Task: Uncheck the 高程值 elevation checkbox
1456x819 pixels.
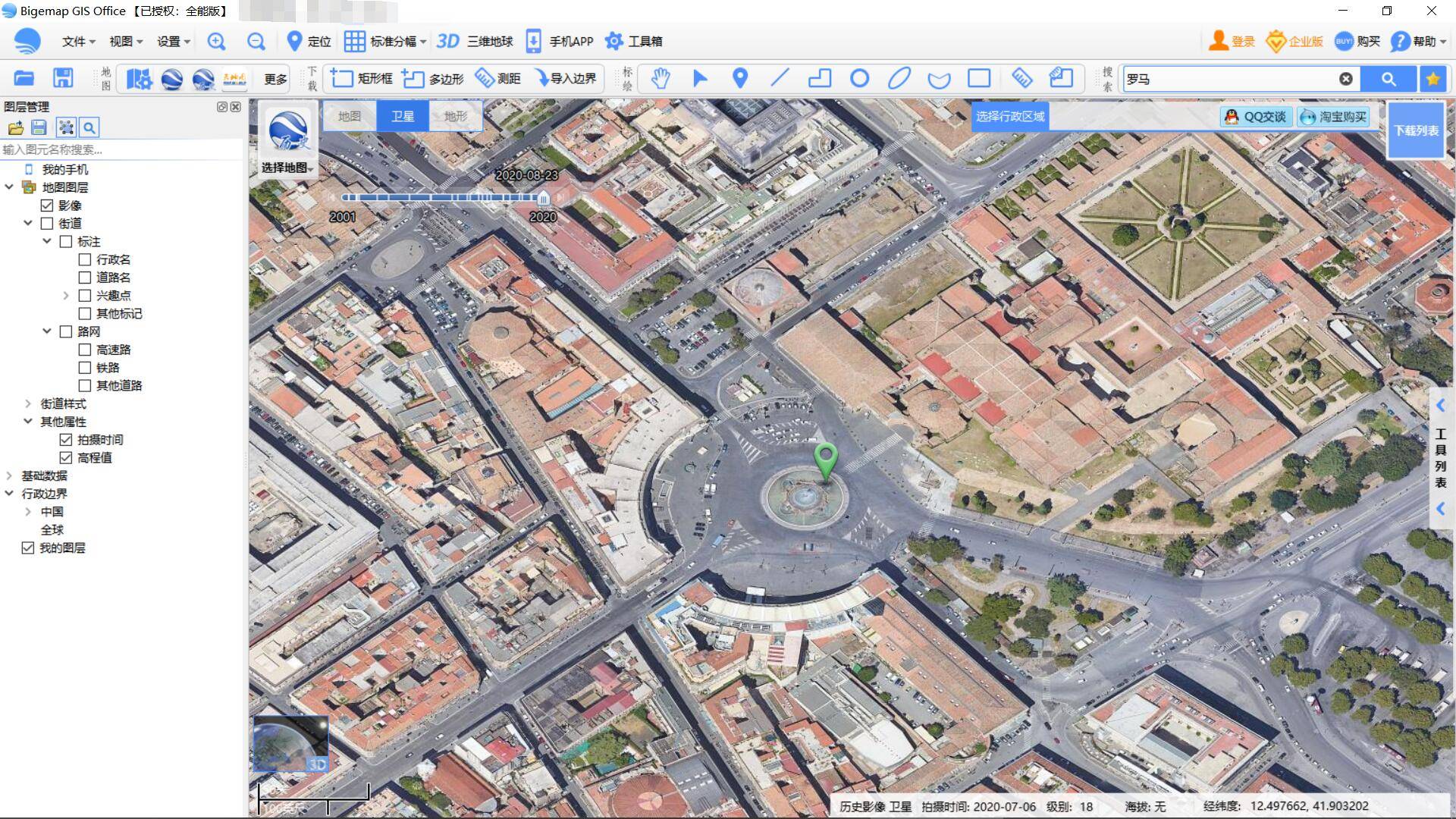Action: click(66, 458)
